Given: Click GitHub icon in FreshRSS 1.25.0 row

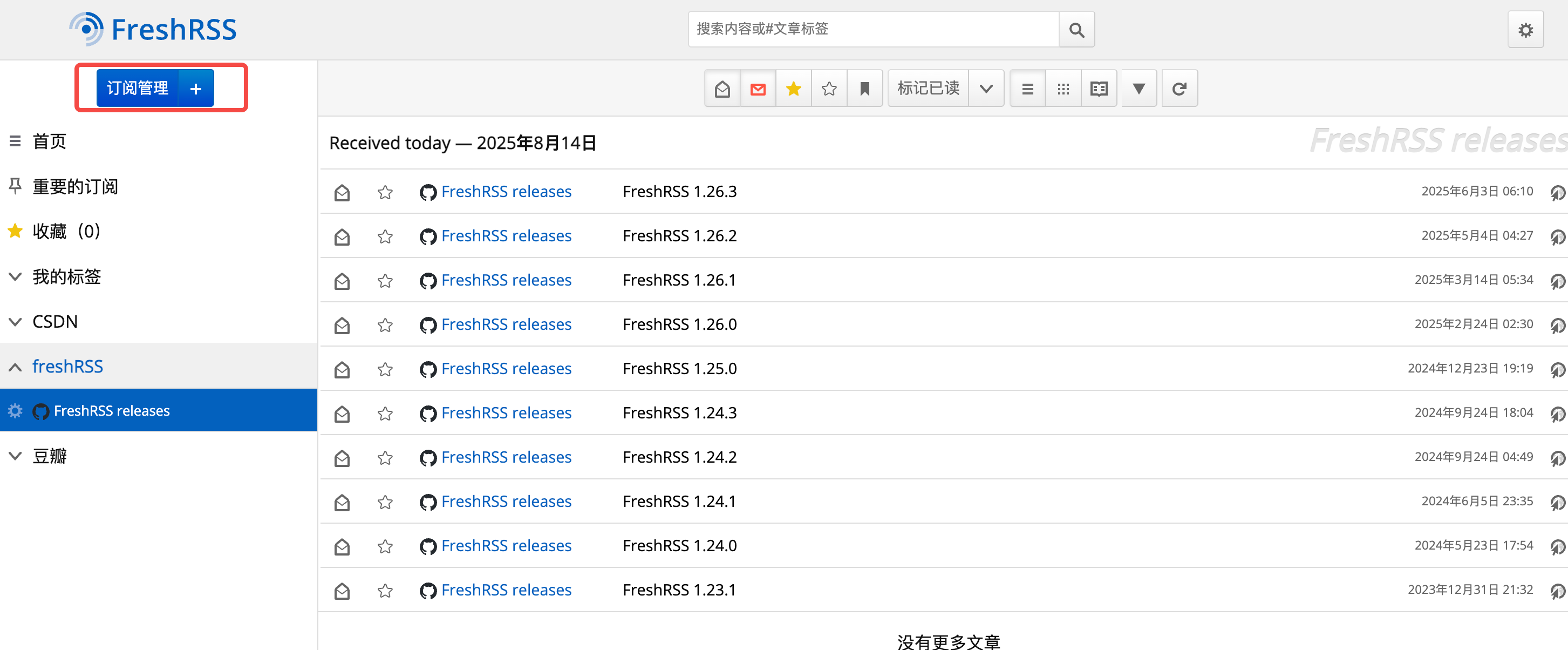Looking at the screenshot, I should pyautogui.click(x=428, y=369).
